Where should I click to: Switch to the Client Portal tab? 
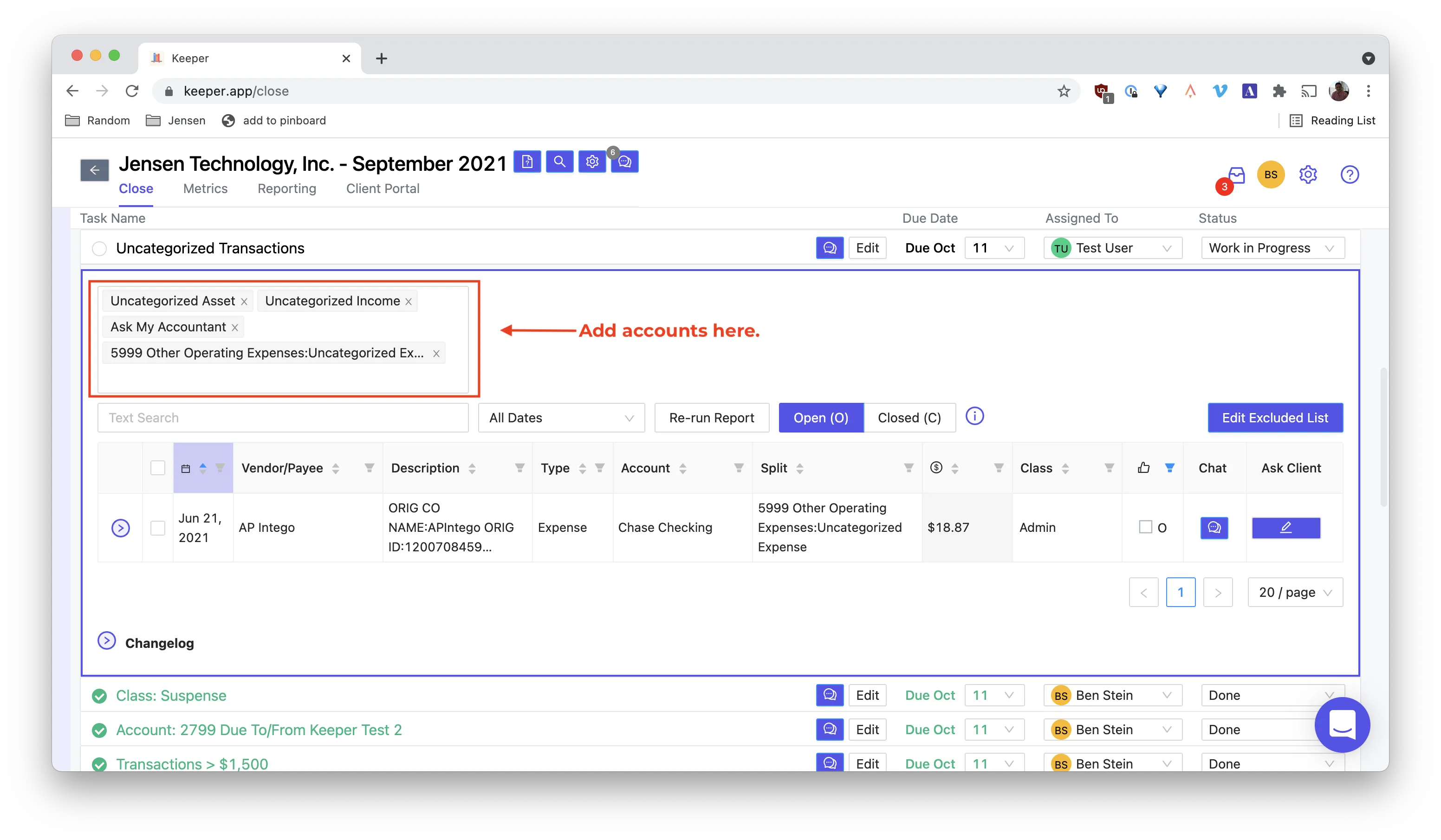click(383, 188)
